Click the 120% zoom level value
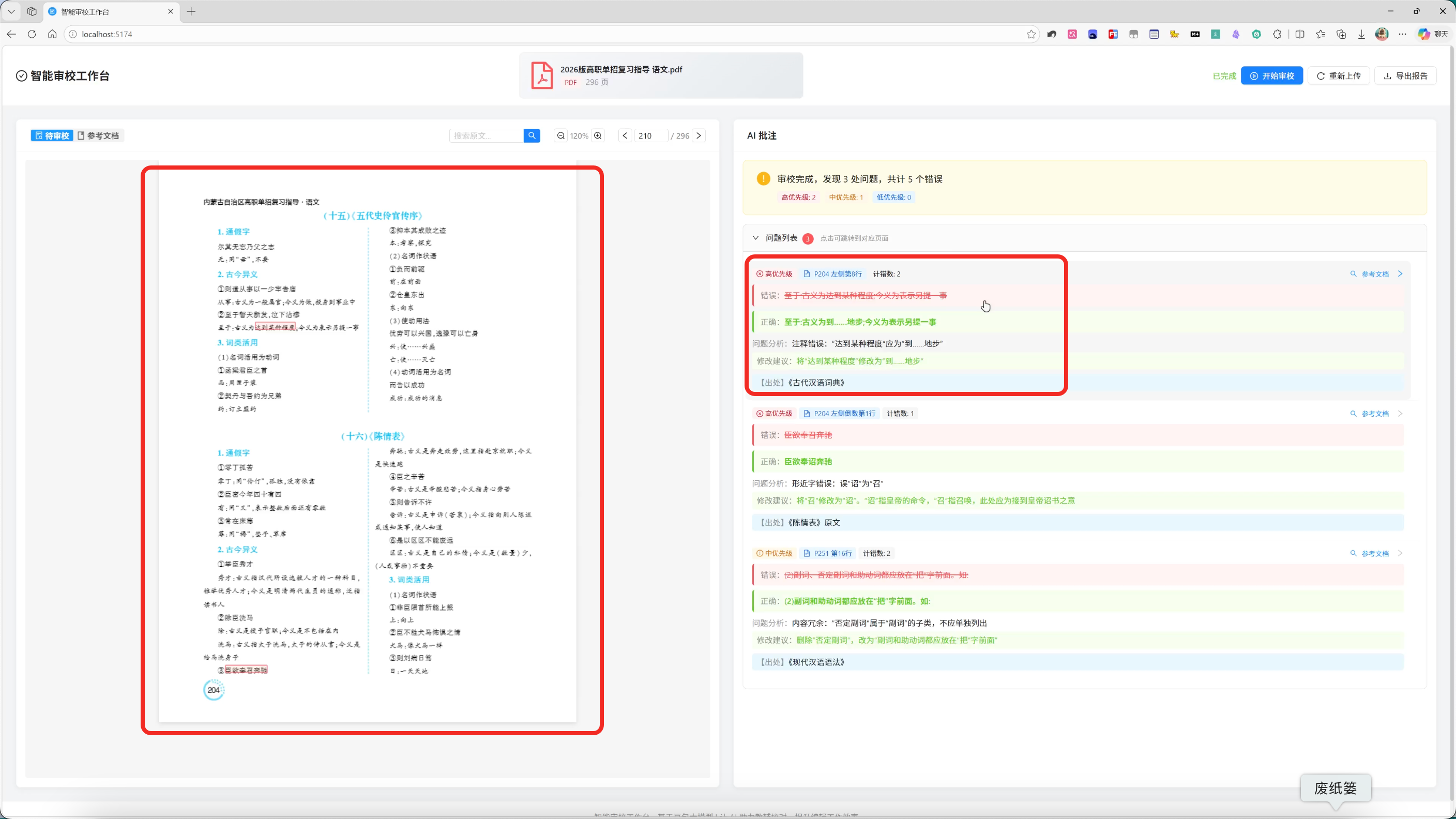 [579, 135]
